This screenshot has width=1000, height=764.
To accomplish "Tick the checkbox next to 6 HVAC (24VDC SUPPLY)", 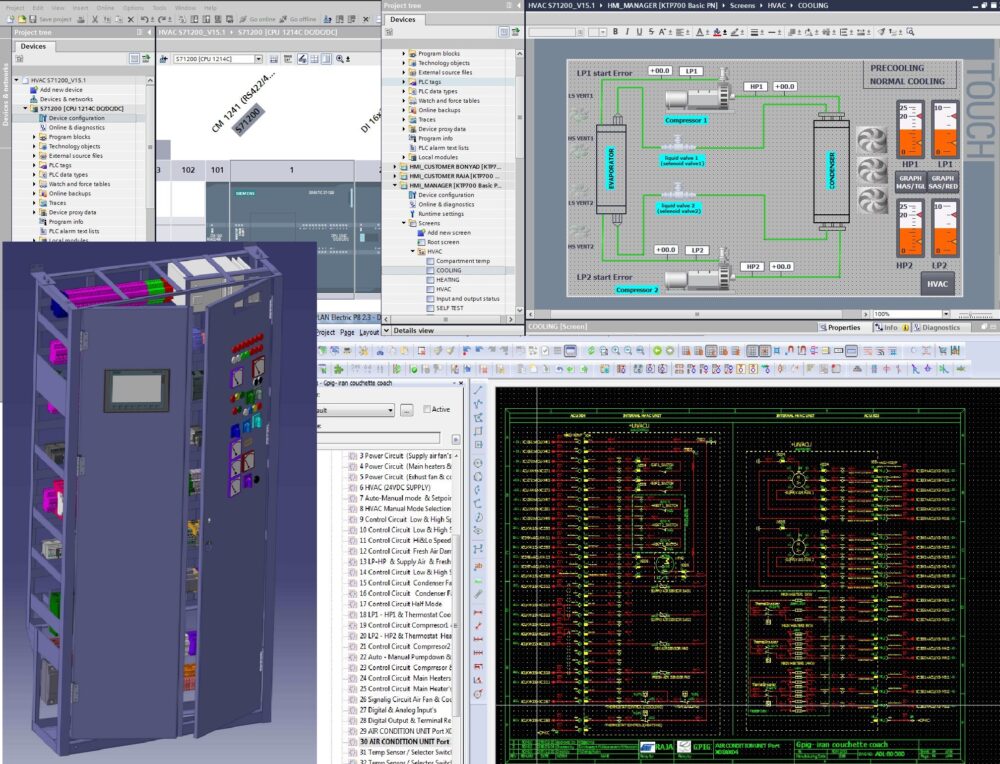I will click(352, 487).
